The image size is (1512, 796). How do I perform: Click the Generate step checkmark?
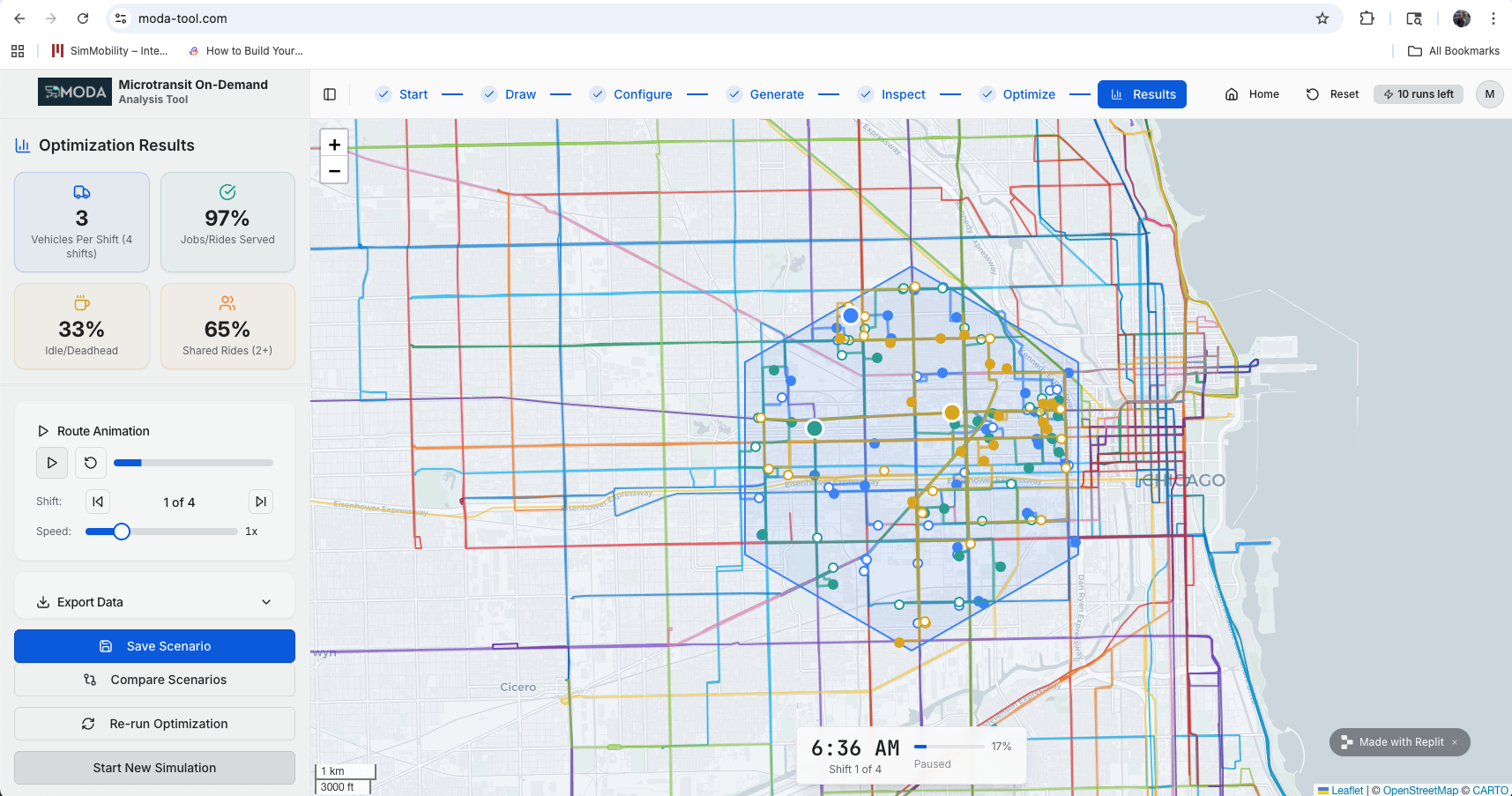click(x=734, y=94)
